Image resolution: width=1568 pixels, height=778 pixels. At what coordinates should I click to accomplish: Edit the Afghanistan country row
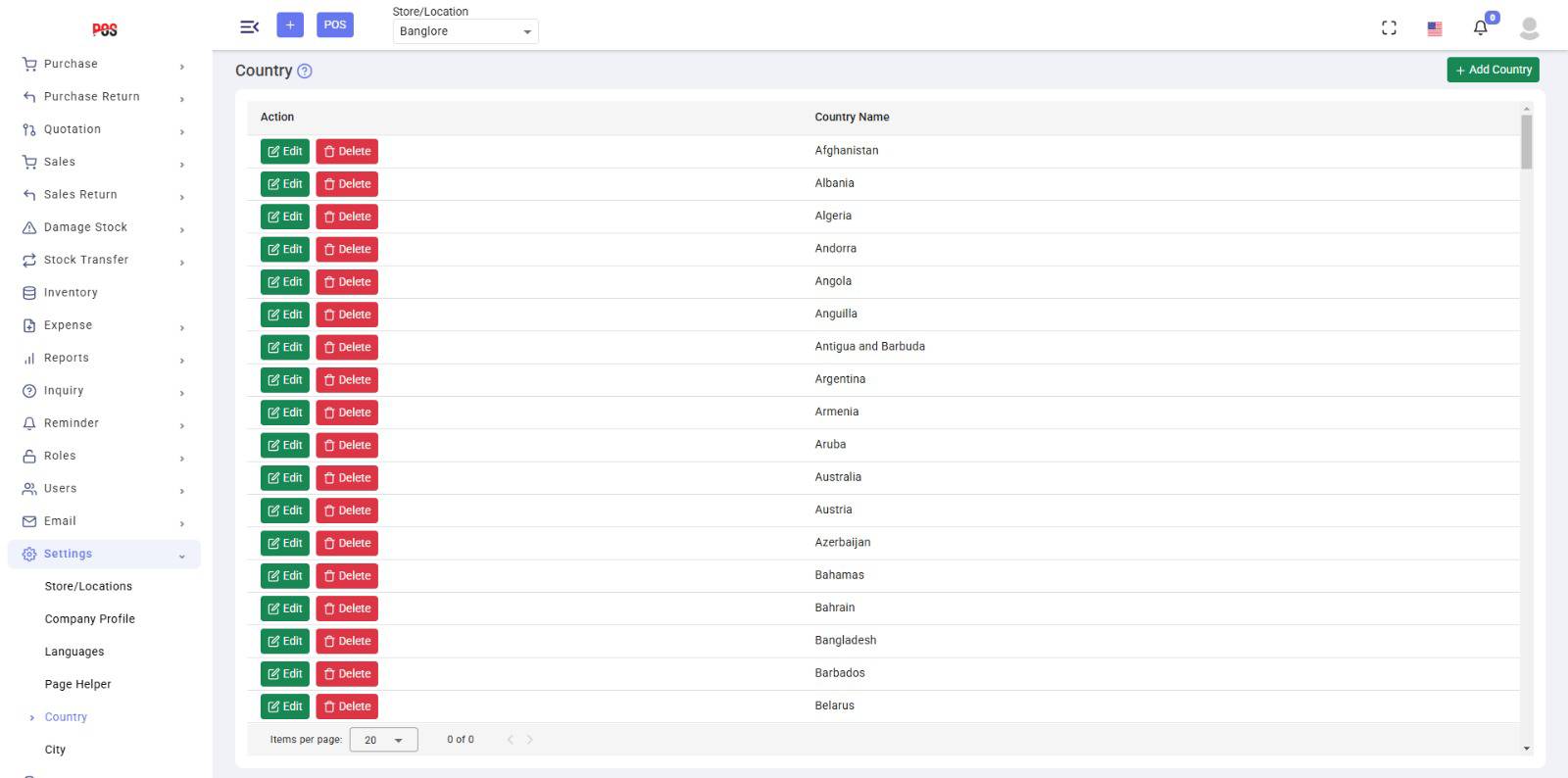285,152
